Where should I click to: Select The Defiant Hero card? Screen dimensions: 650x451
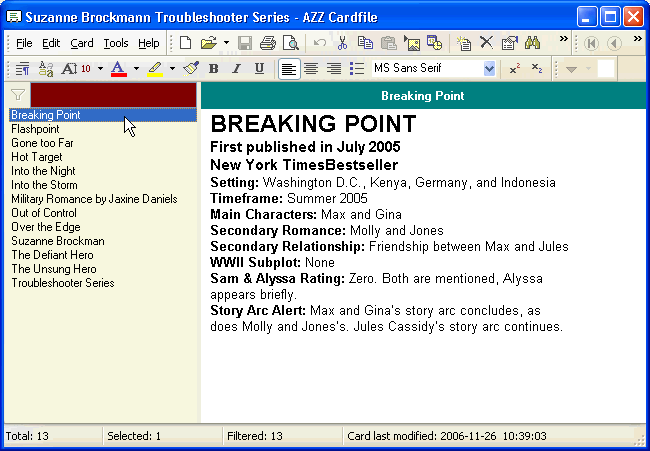click(x=103, y=255)
